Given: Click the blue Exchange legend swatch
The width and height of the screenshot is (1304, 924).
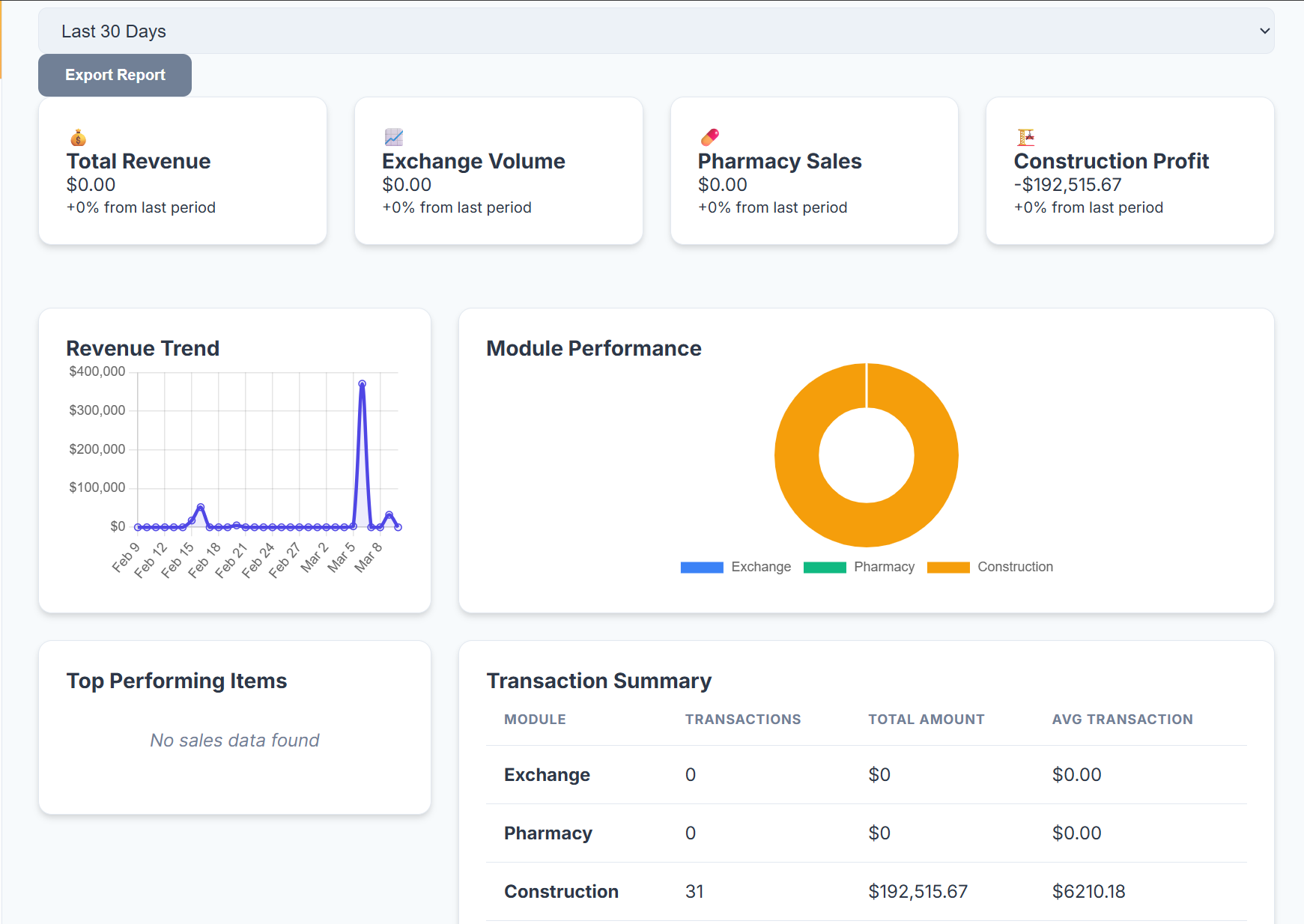Looking at the screenshot, I should tap(701, 567).
